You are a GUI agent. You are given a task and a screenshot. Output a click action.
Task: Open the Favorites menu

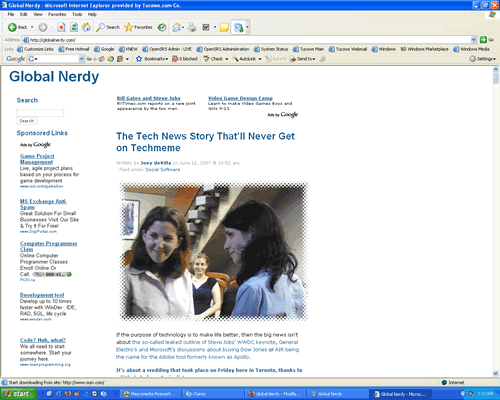click(x=57, y=14)
